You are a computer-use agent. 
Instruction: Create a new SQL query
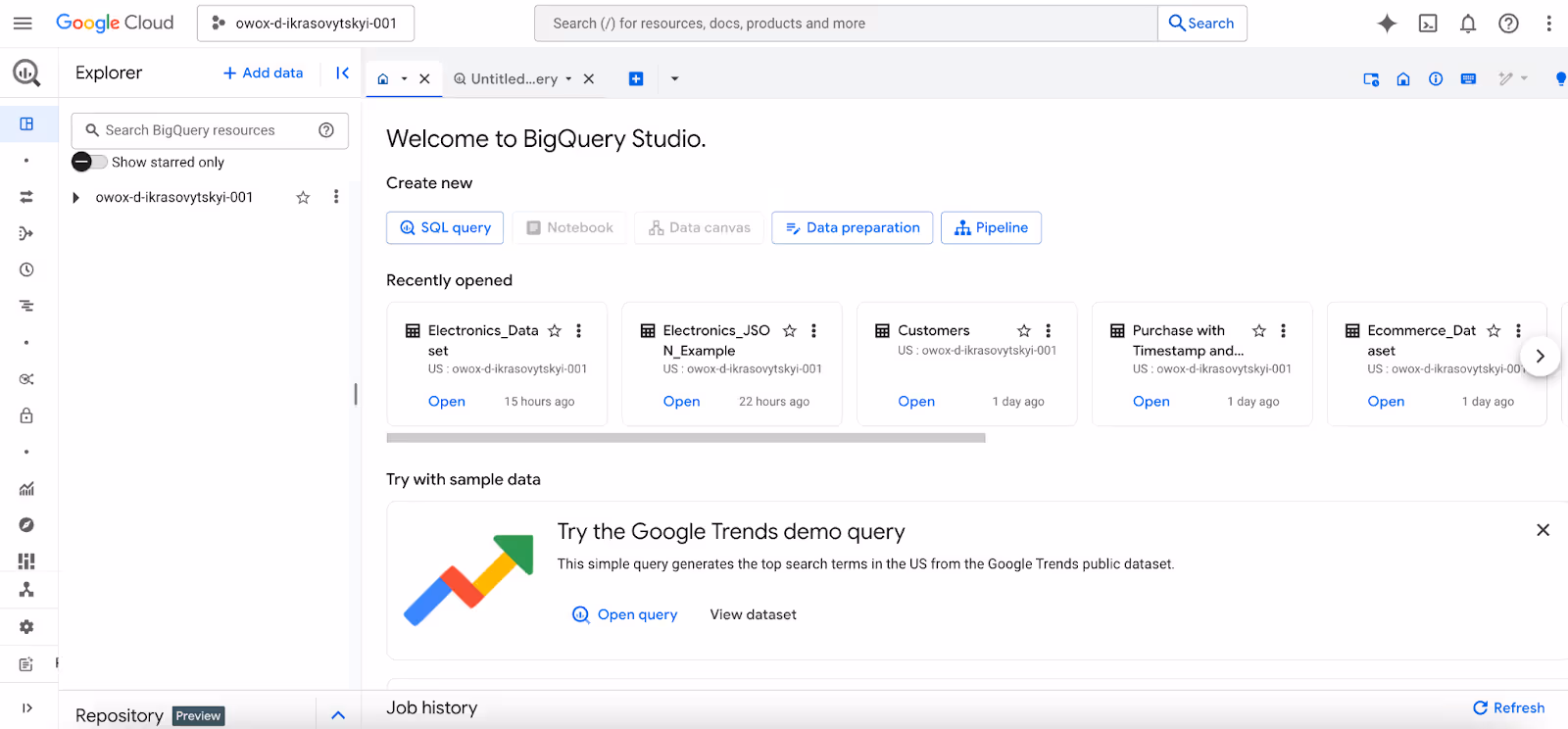point(445,227)
